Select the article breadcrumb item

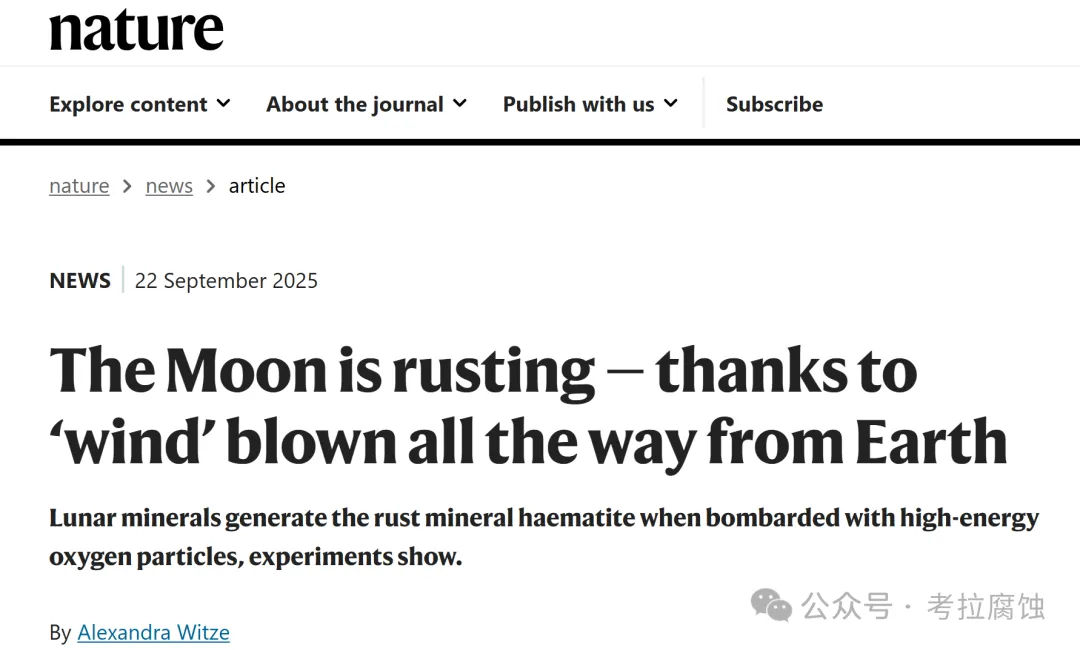click(257, 186)
